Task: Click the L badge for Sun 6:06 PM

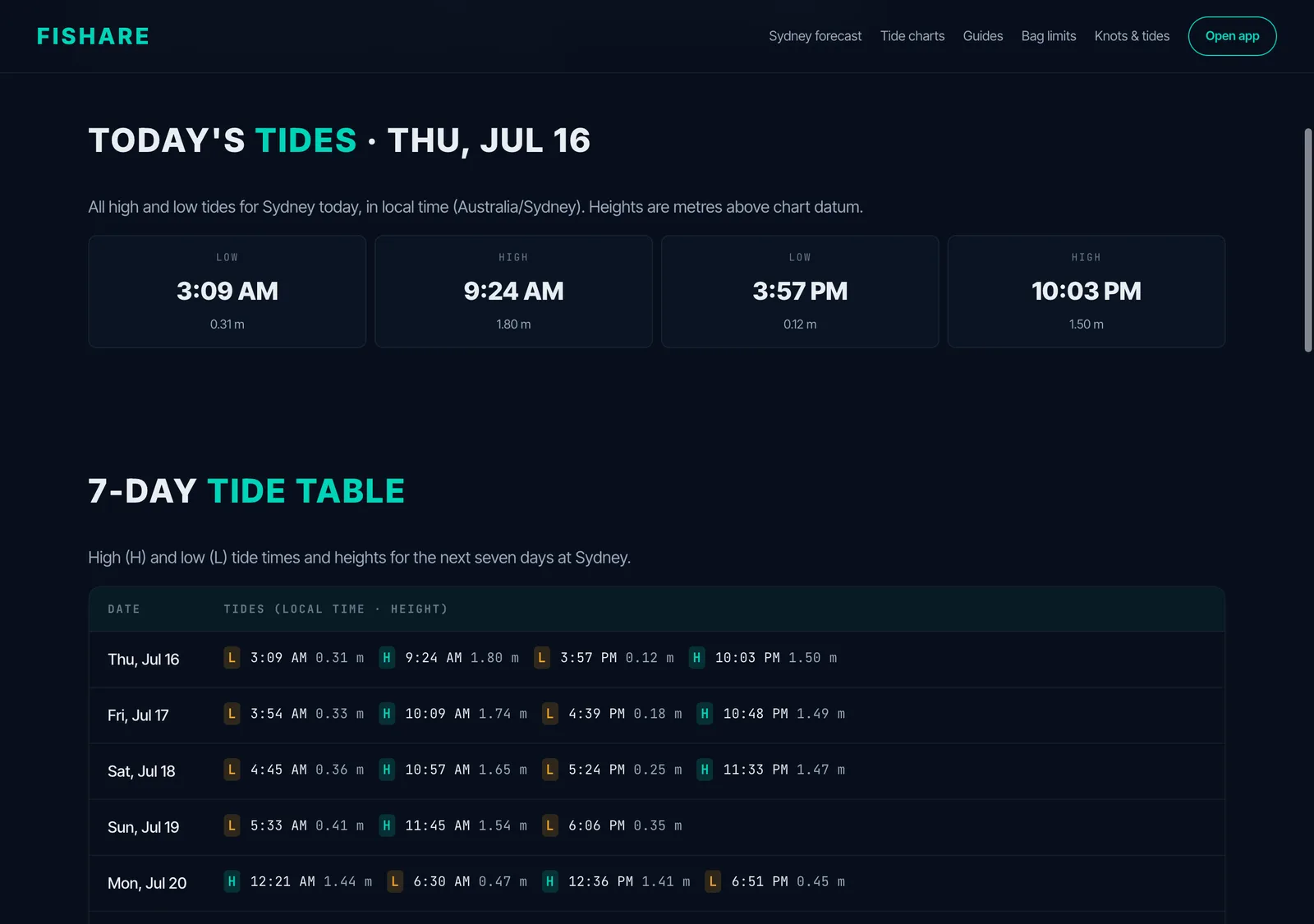Action: coord(549,825)
